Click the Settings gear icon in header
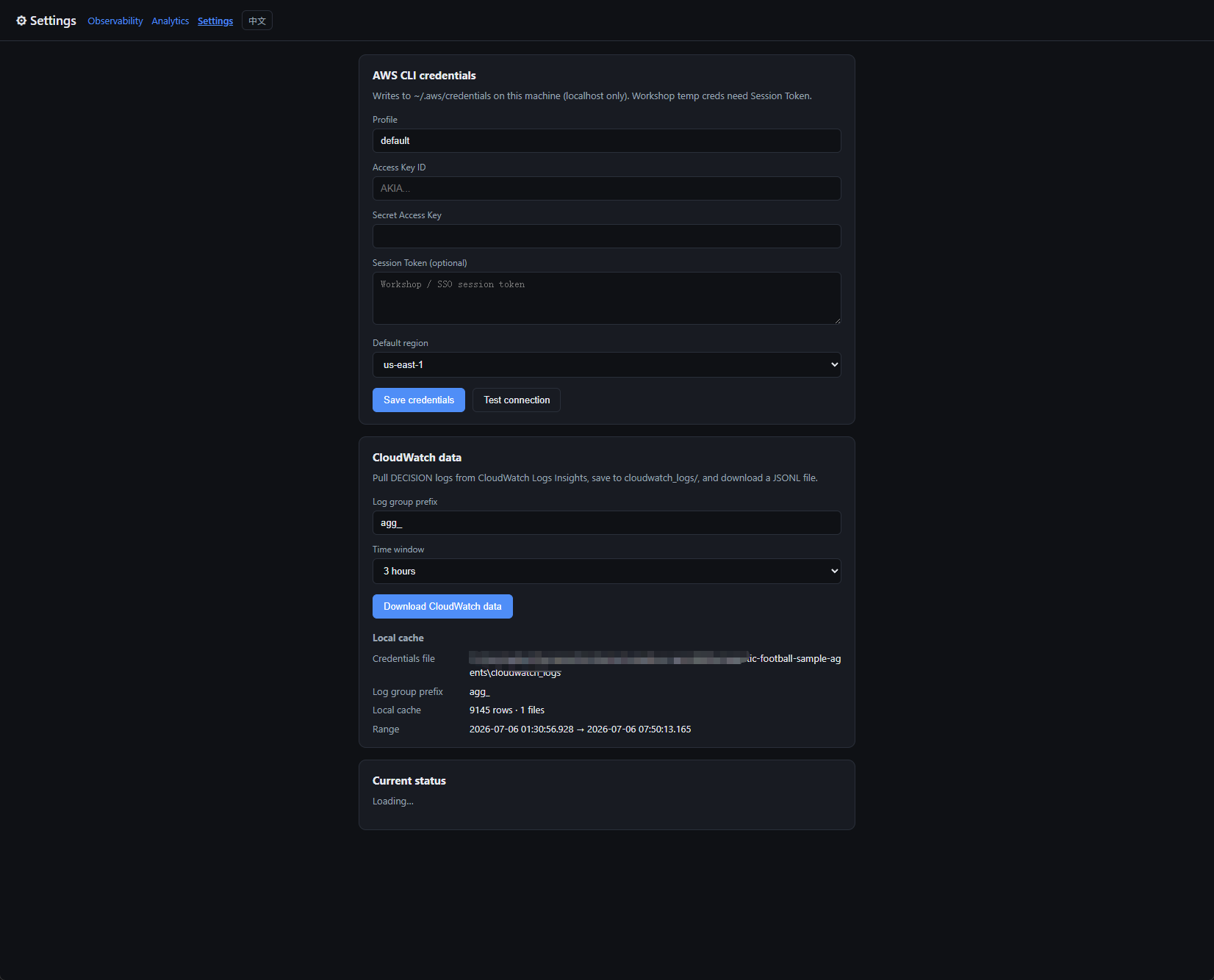Screen dimensions: 1214x980 tap(21, 21)
